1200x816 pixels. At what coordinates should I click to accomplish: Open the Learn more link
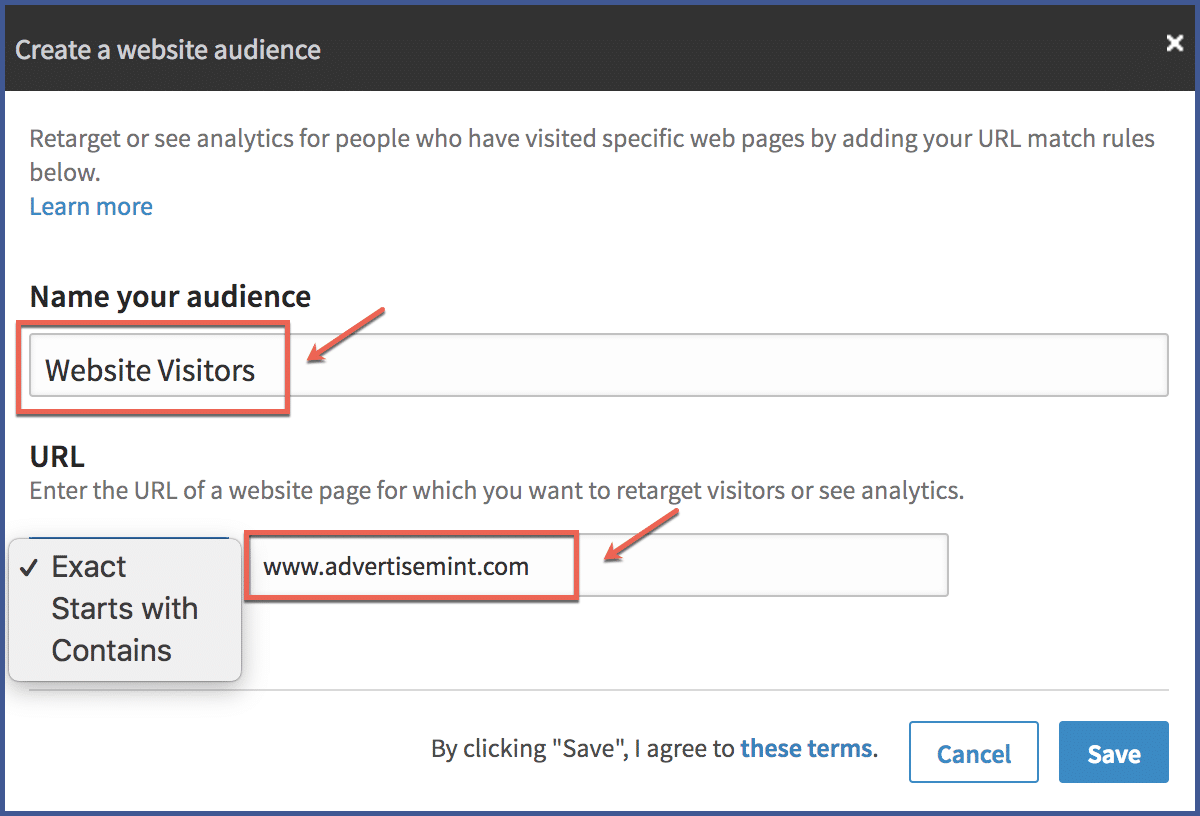[x=91, y=207]
